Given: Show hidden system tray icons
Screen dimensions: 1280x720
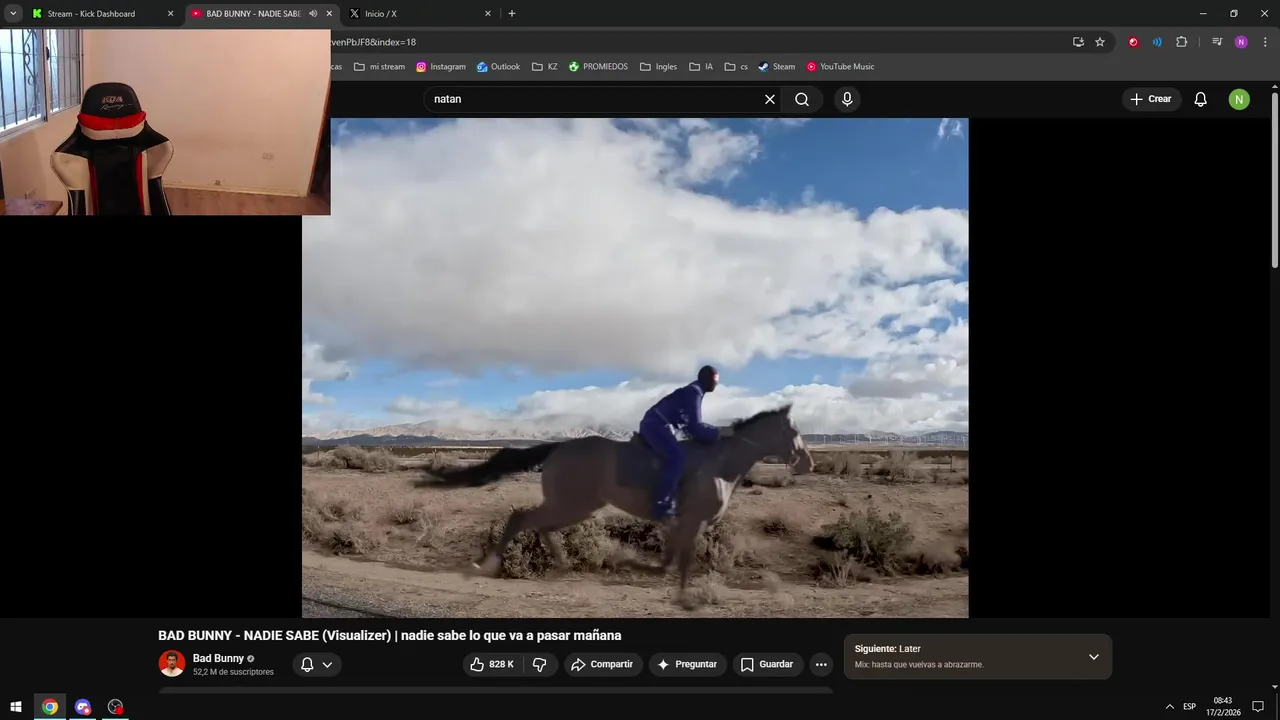Looking at the screenshot, I should [1170, 707].
